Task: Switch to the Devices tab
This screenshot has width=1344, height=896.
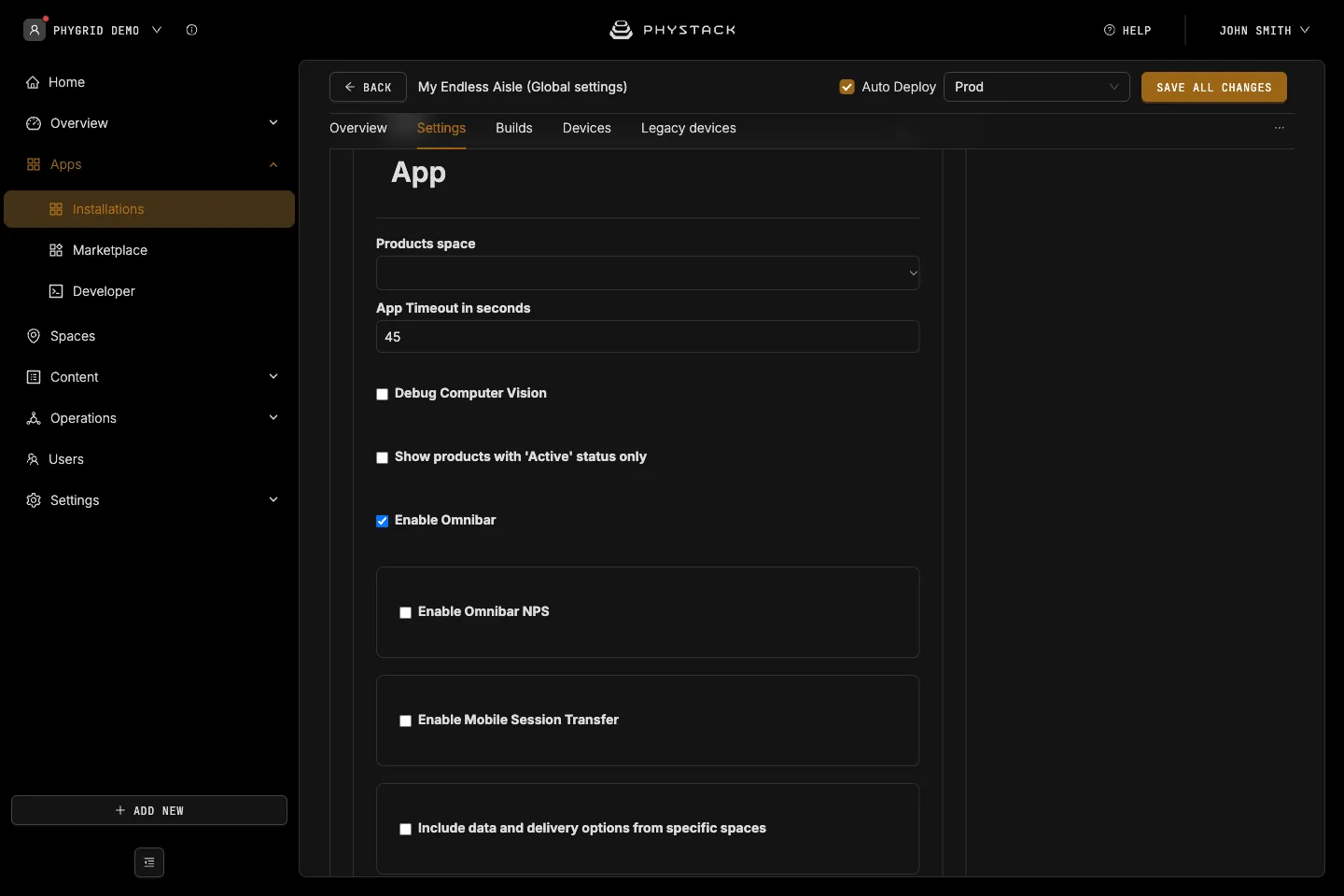Action: pos(587,128)
